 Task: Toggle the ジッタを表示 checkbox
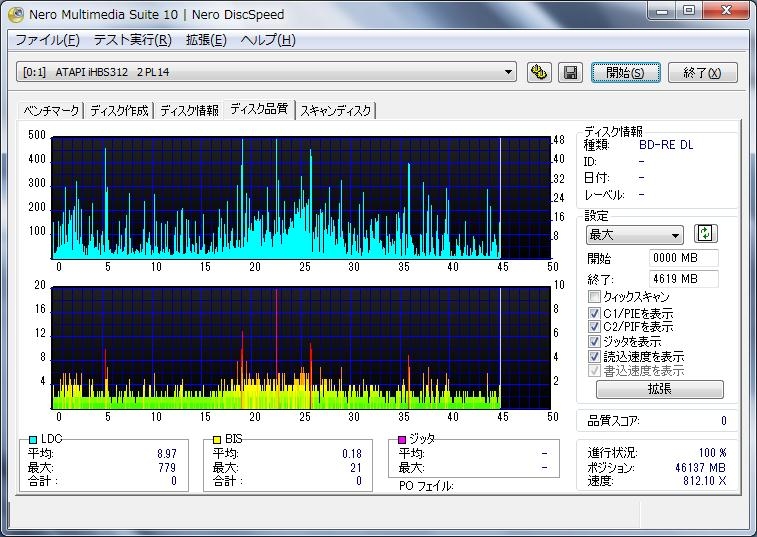(x=594, y=342)
